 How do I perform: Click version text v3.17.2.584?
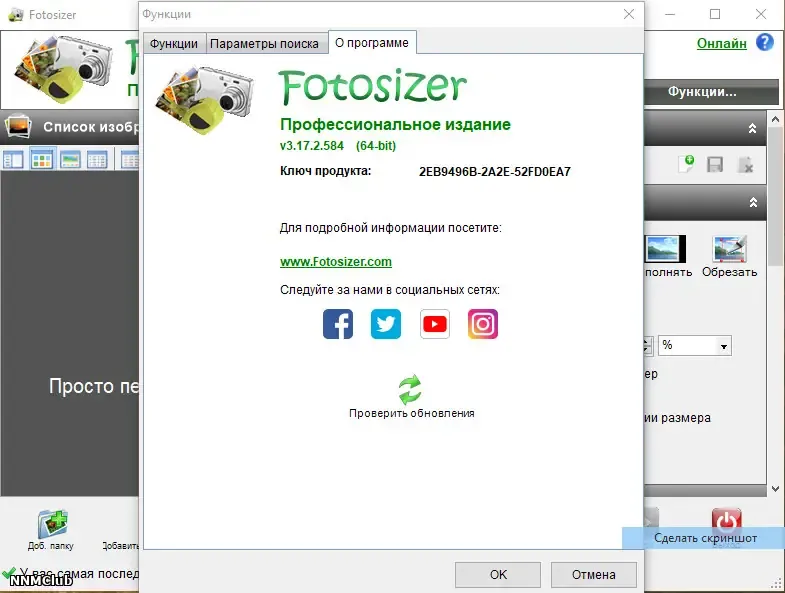312,146
